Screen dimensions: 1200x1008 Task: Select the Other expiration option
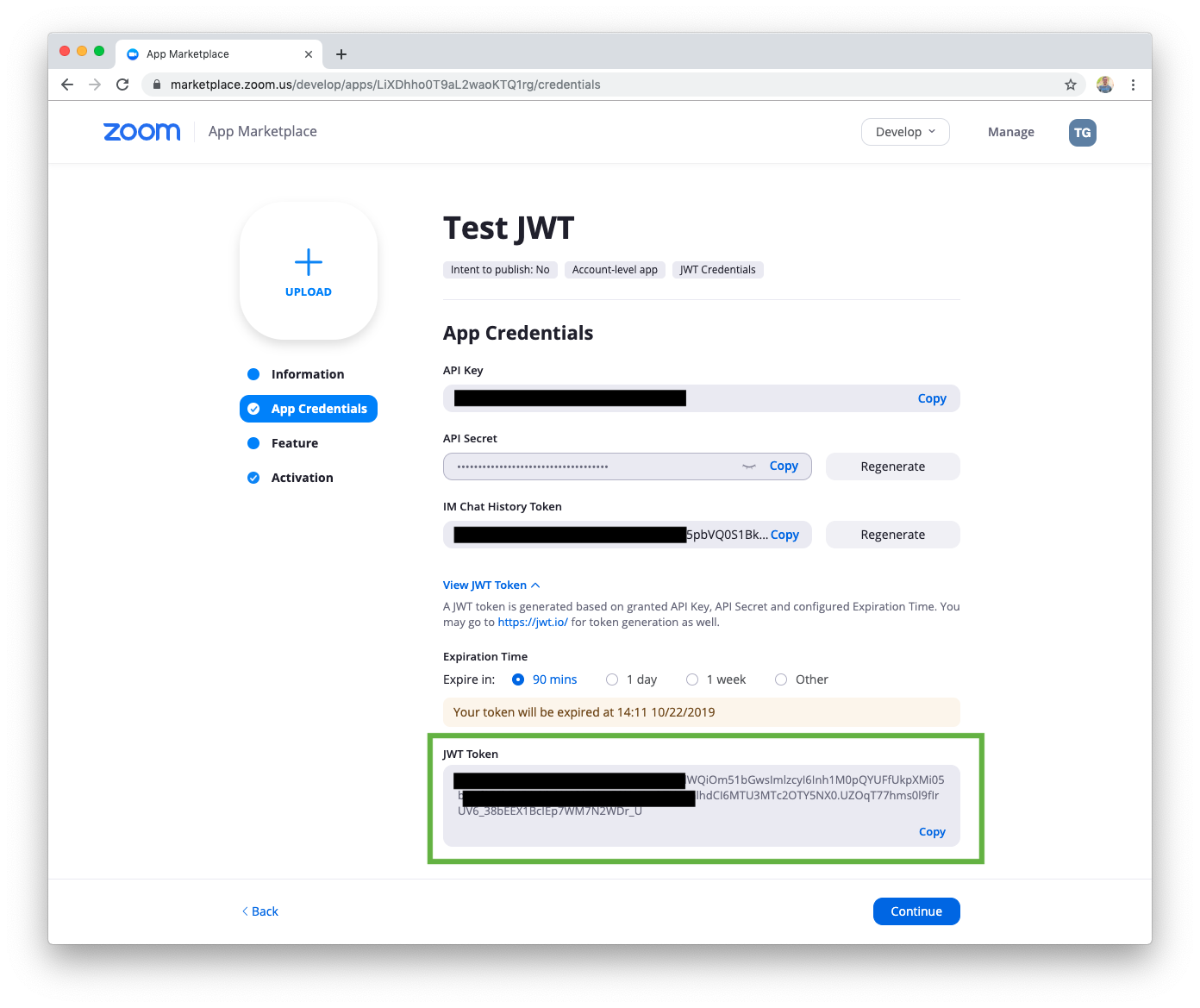tap(781, 679)
